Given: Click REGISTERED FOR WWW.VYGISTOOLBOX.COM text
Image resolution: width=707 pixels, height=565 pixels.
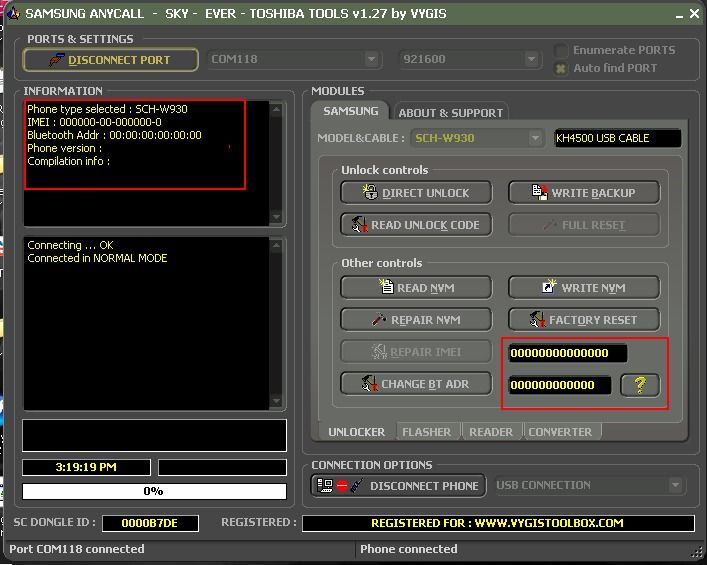Looking at the screenshot, I should (498, 523).
